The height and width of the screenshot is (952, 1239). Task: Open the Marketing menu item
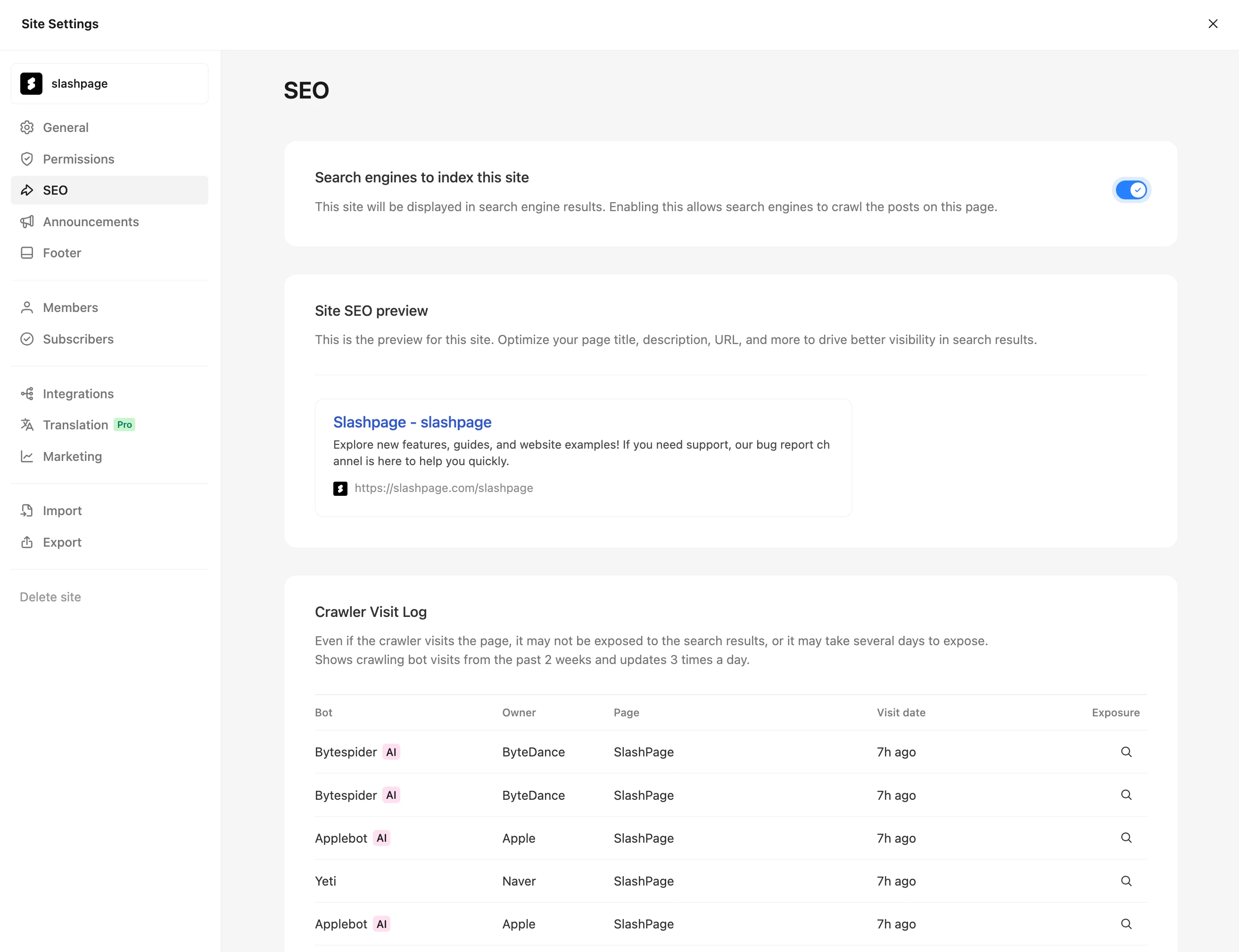coord(73,457)
